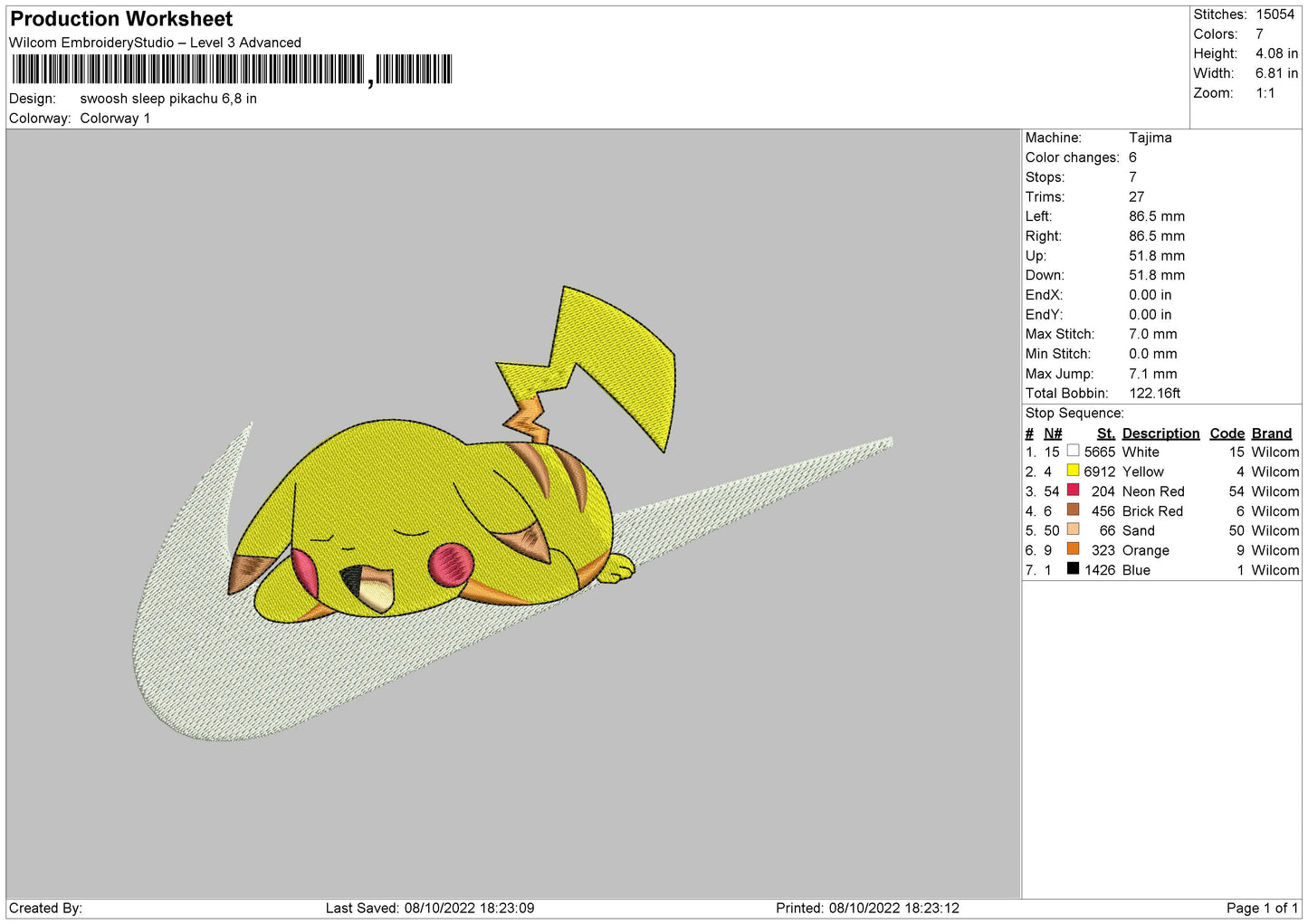Click stitch count '1426' in Blue row

coord(1100,570)
